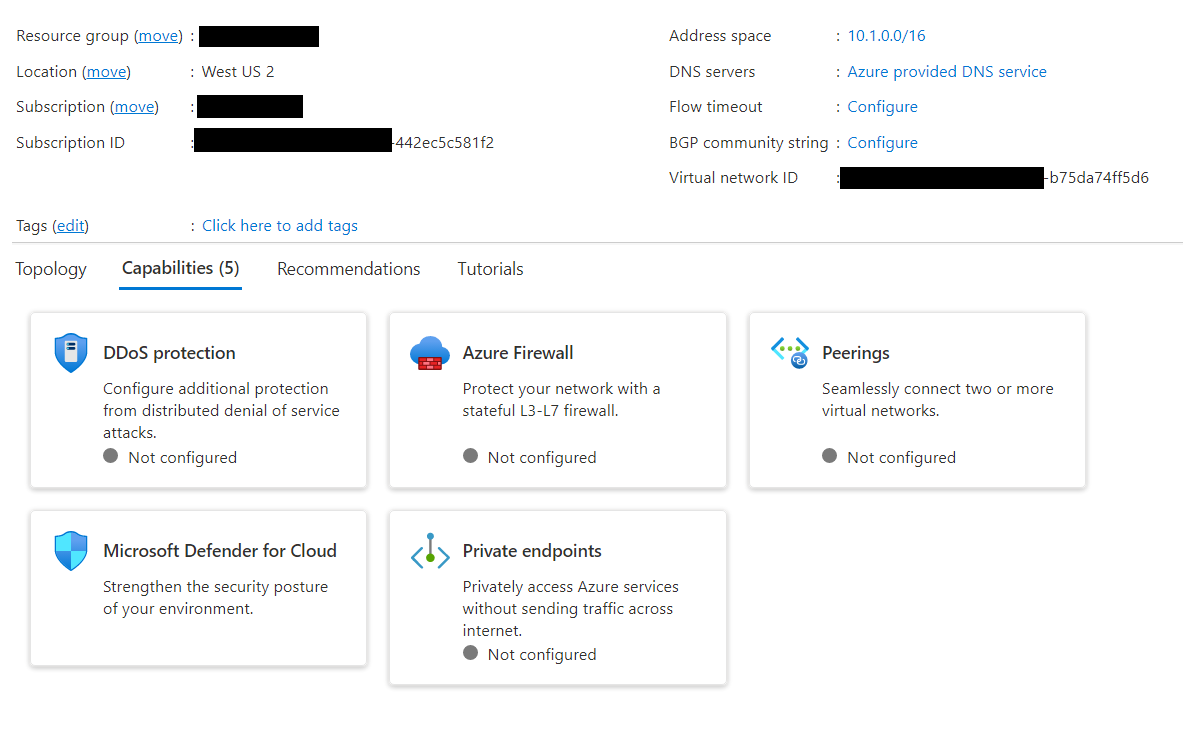Click 'Not configured' text in Private endpoints card
The height and width of the screenshot is (740, 1183).
(x=542, y=655)
